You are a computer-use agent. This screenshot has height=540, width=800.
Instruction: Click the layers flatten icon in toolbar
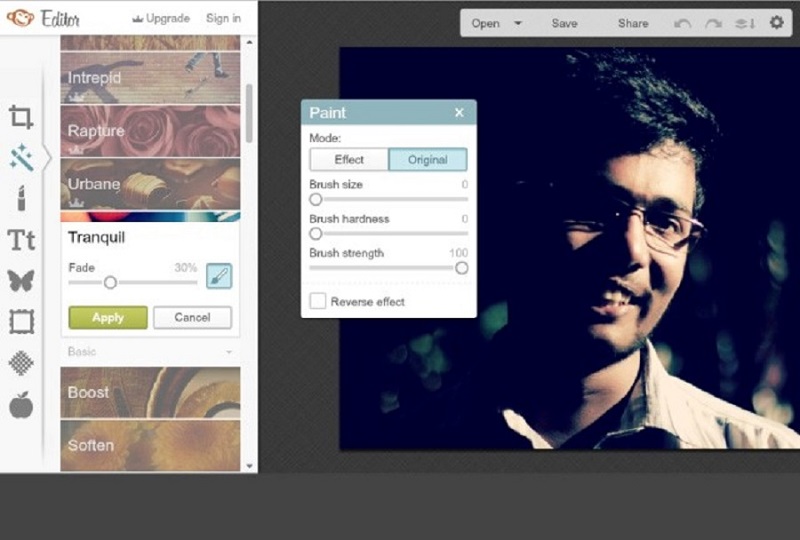pyautogui.click(x=745, y=23)
